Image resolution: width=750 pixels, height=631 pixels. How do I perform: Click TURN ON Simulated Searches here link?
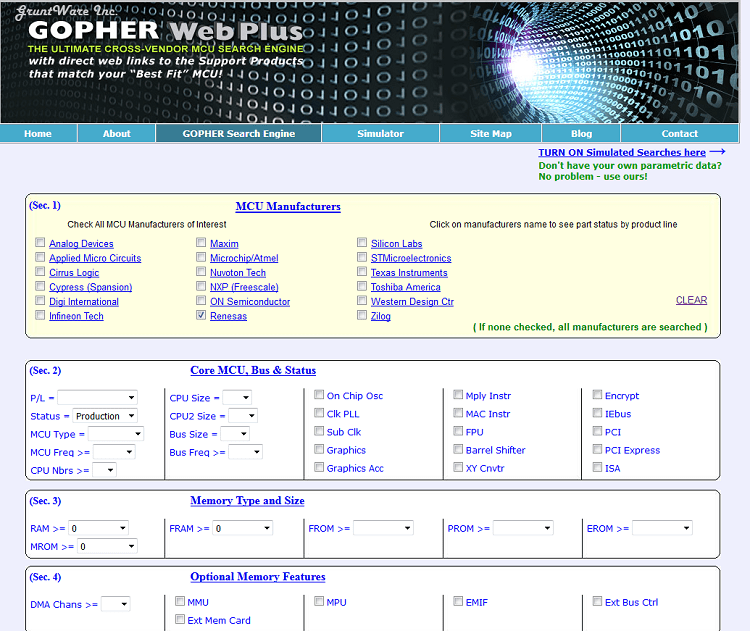[x=622, y=152]
